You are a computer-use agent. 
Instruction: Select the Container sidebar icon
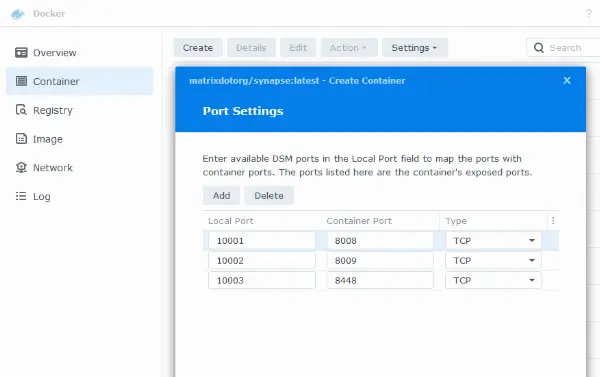click(21, 81)
